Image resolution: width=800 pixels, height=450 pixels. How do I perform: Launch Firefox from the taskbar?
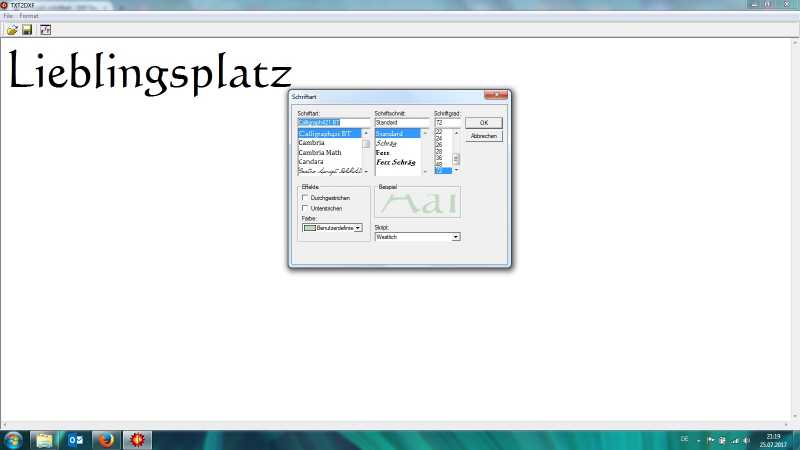tap(105, 439)
